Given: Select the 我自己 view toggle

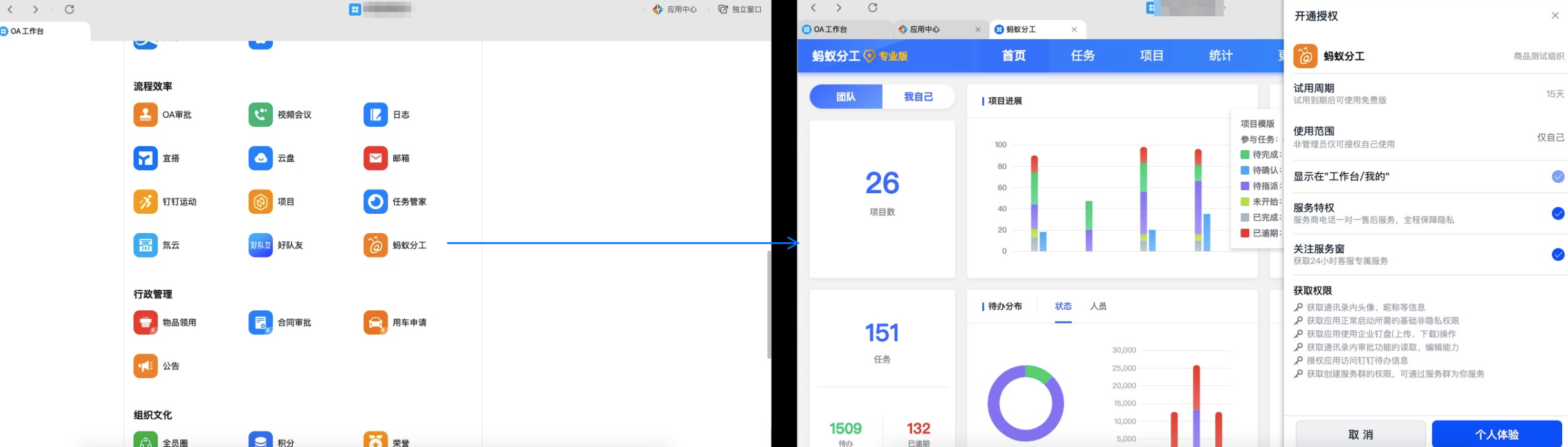Looking at the screenshot, I should 919,97.
